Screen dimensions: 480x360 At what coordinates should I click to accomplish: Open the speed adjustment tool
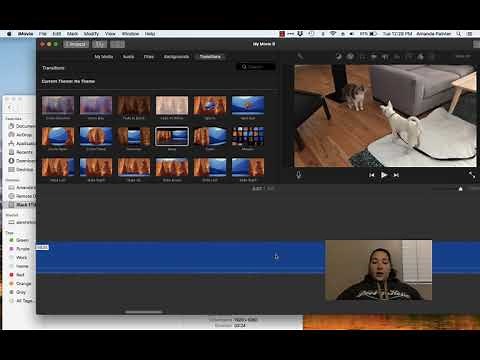click(x=409, y=57)
